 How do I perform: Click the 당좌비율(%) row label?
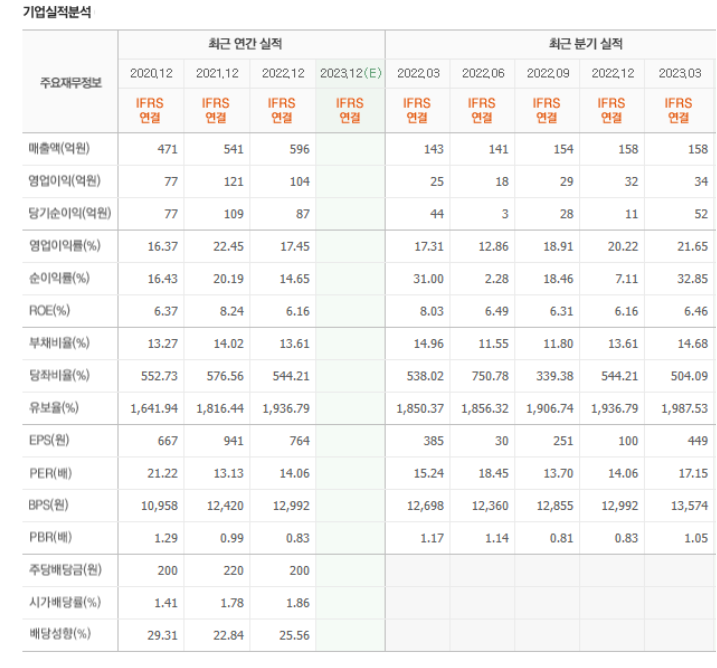[59, 376]
